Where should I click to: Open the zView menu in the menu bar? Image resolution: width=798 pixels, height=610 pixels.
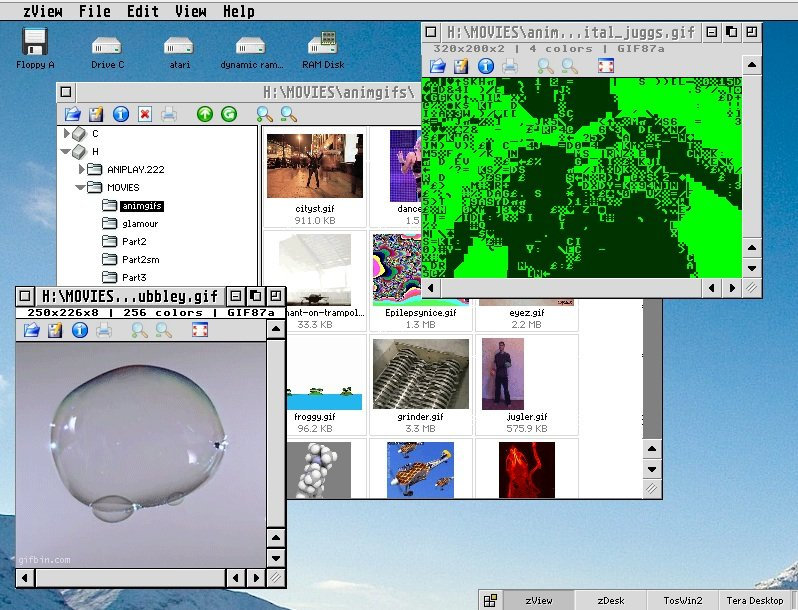pyautogui.click(x=42, y=11)
